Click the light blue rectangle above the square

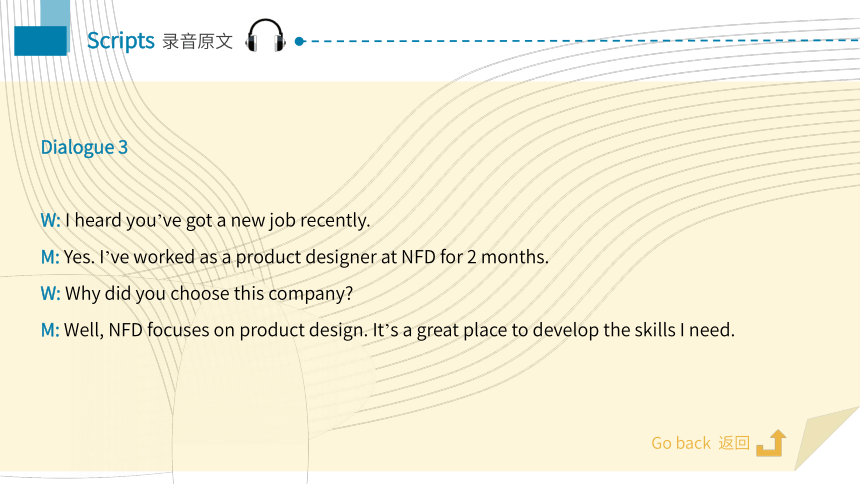[55, 13]
